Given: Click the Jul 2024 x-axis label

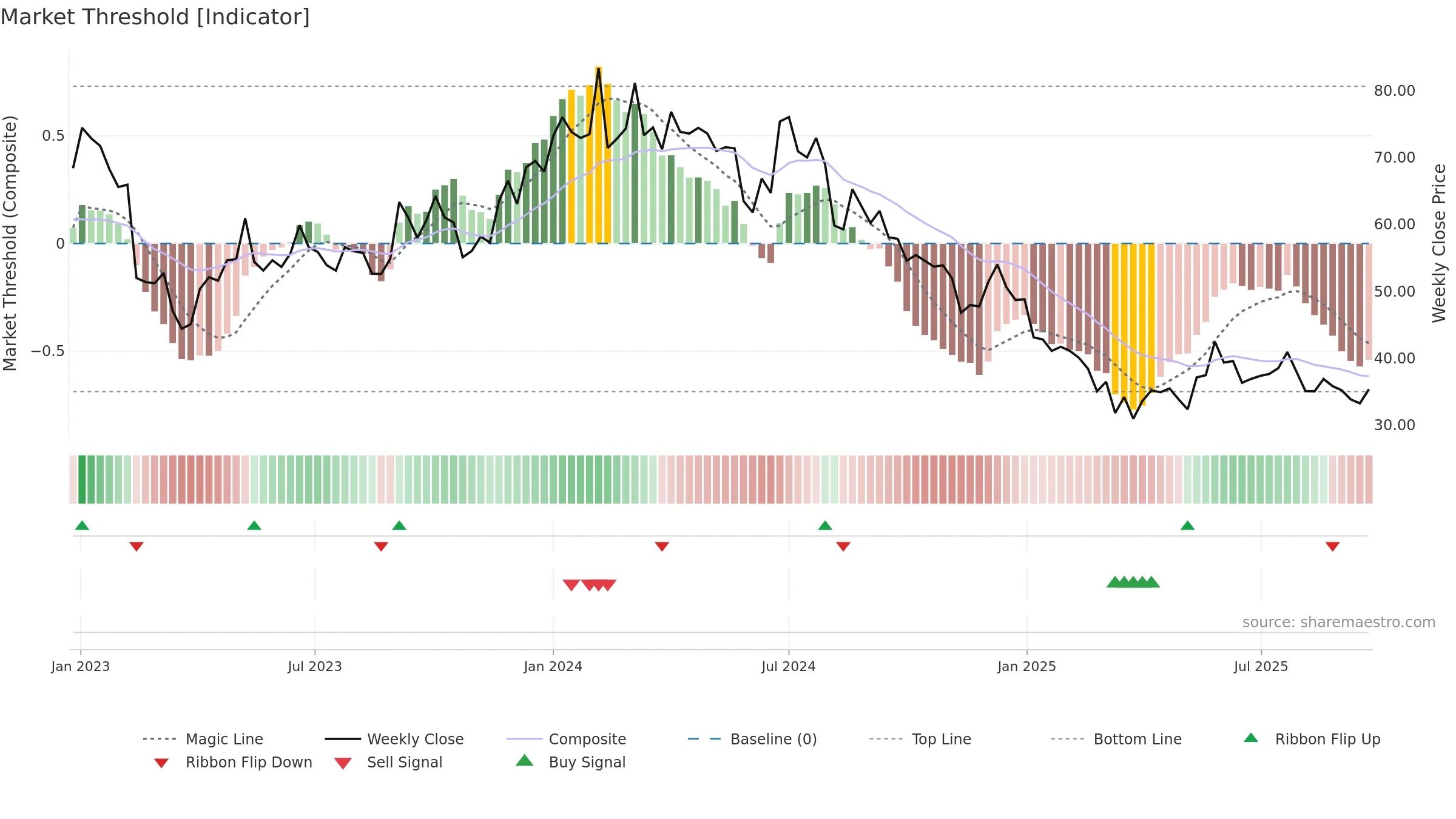Looking at the screenshot, I should 789,666.
